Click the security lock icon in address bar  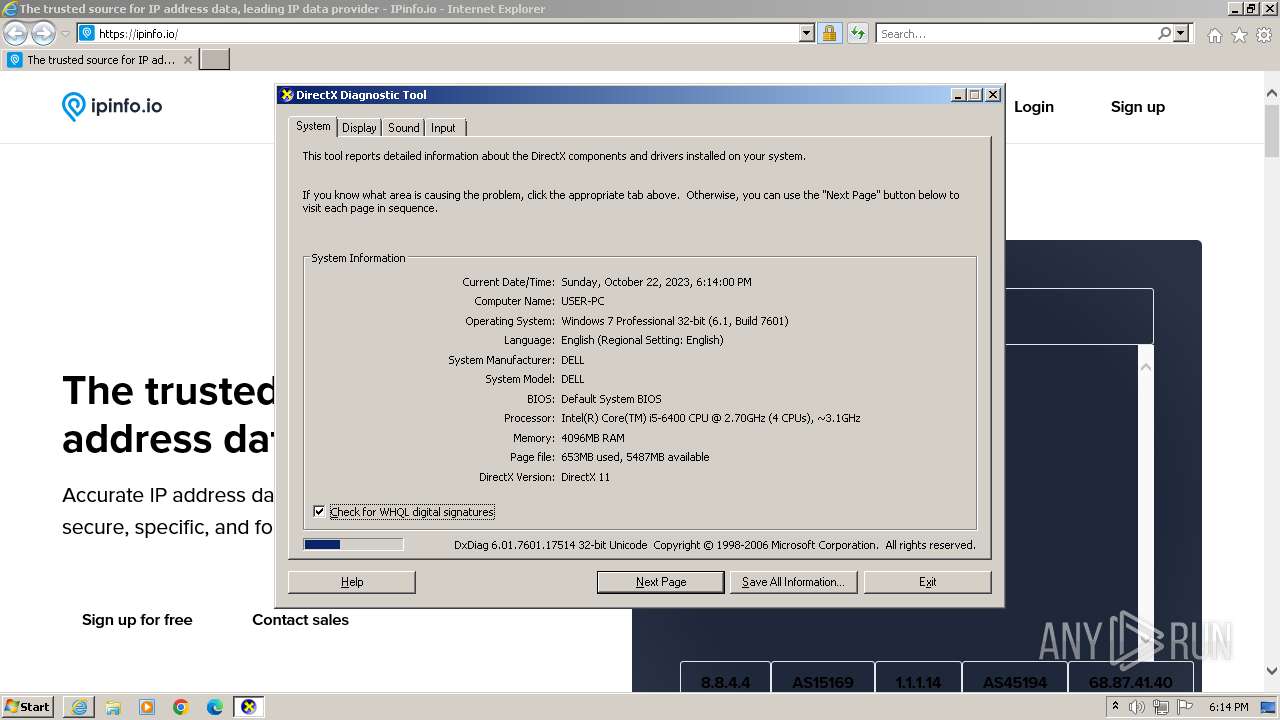829,33
